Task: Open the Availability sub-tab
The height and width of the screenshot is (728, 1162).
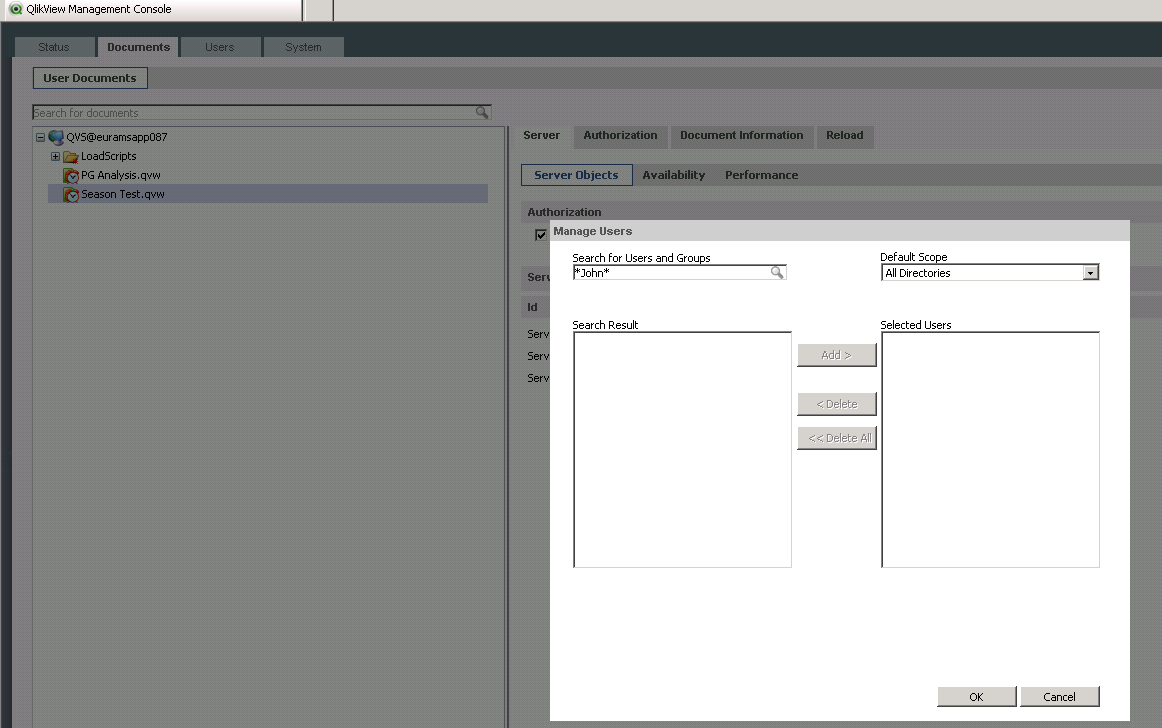Action: [x=674, y=175]
